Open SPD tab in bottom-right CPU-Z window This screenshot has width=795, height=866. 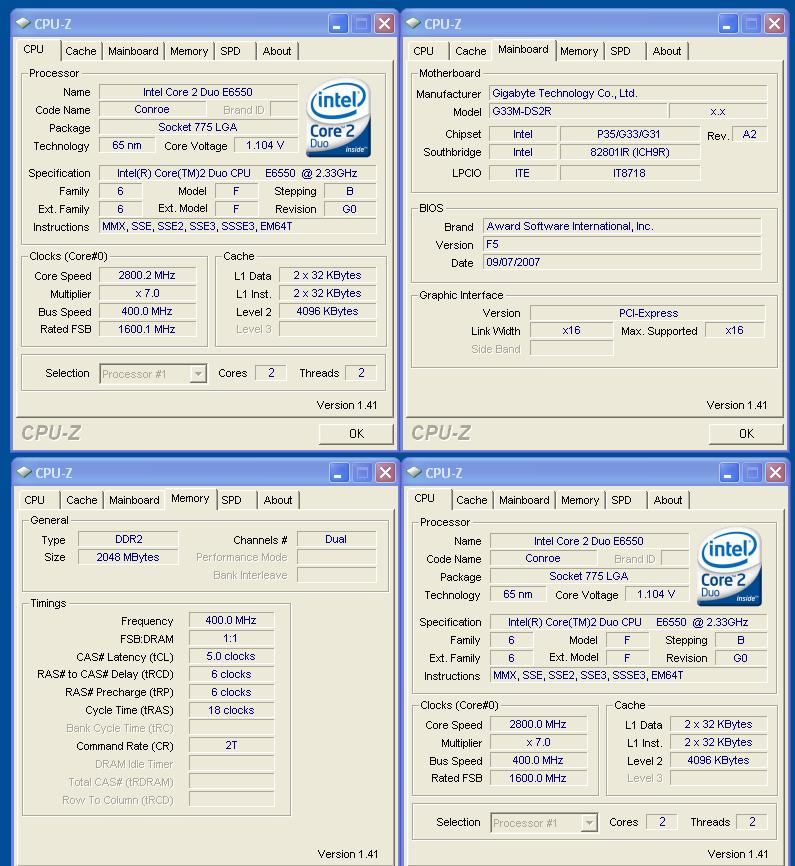622,500
